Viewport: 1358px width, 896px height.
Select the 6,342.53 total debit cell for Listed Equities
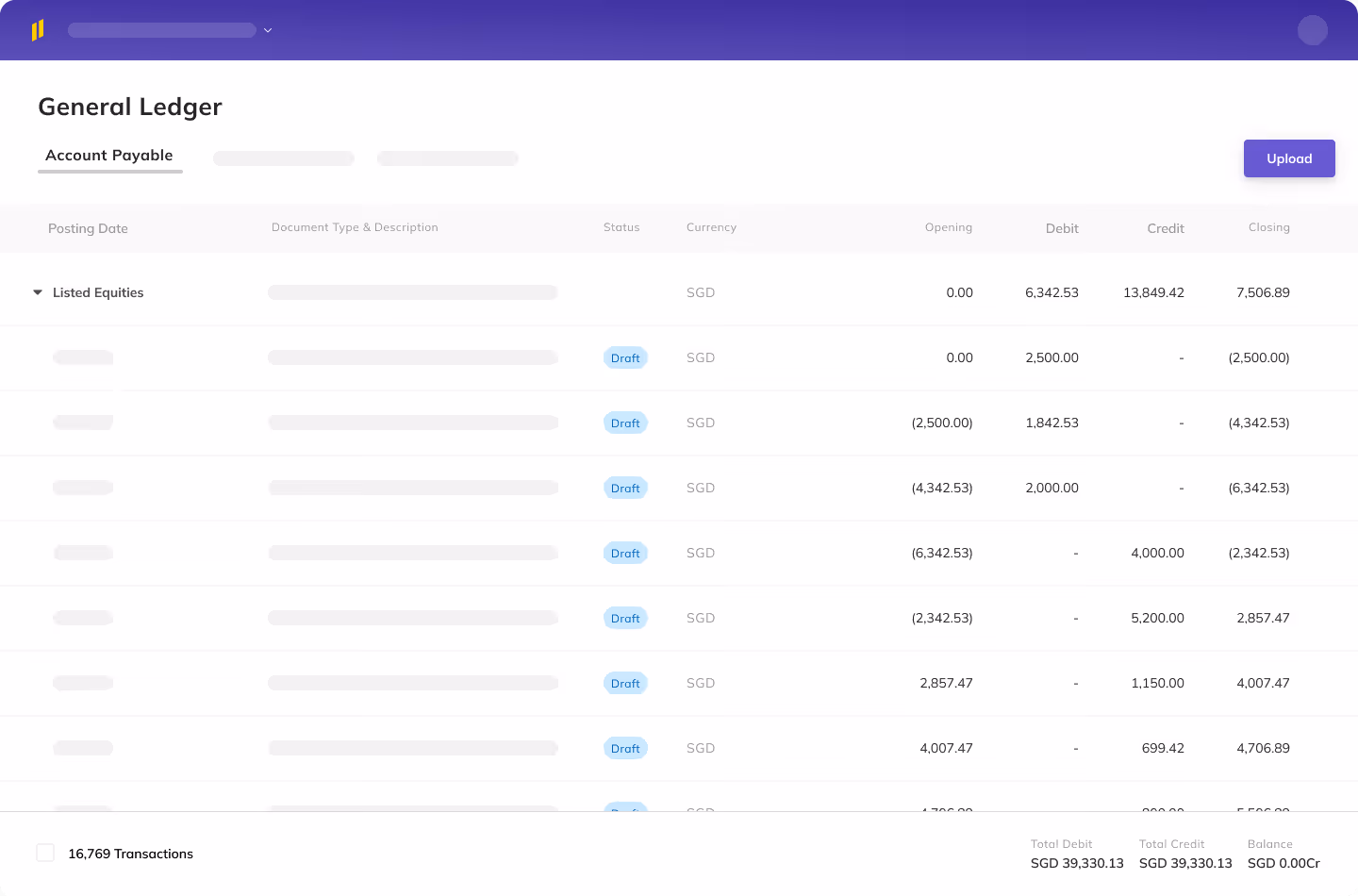(1052, 292)
